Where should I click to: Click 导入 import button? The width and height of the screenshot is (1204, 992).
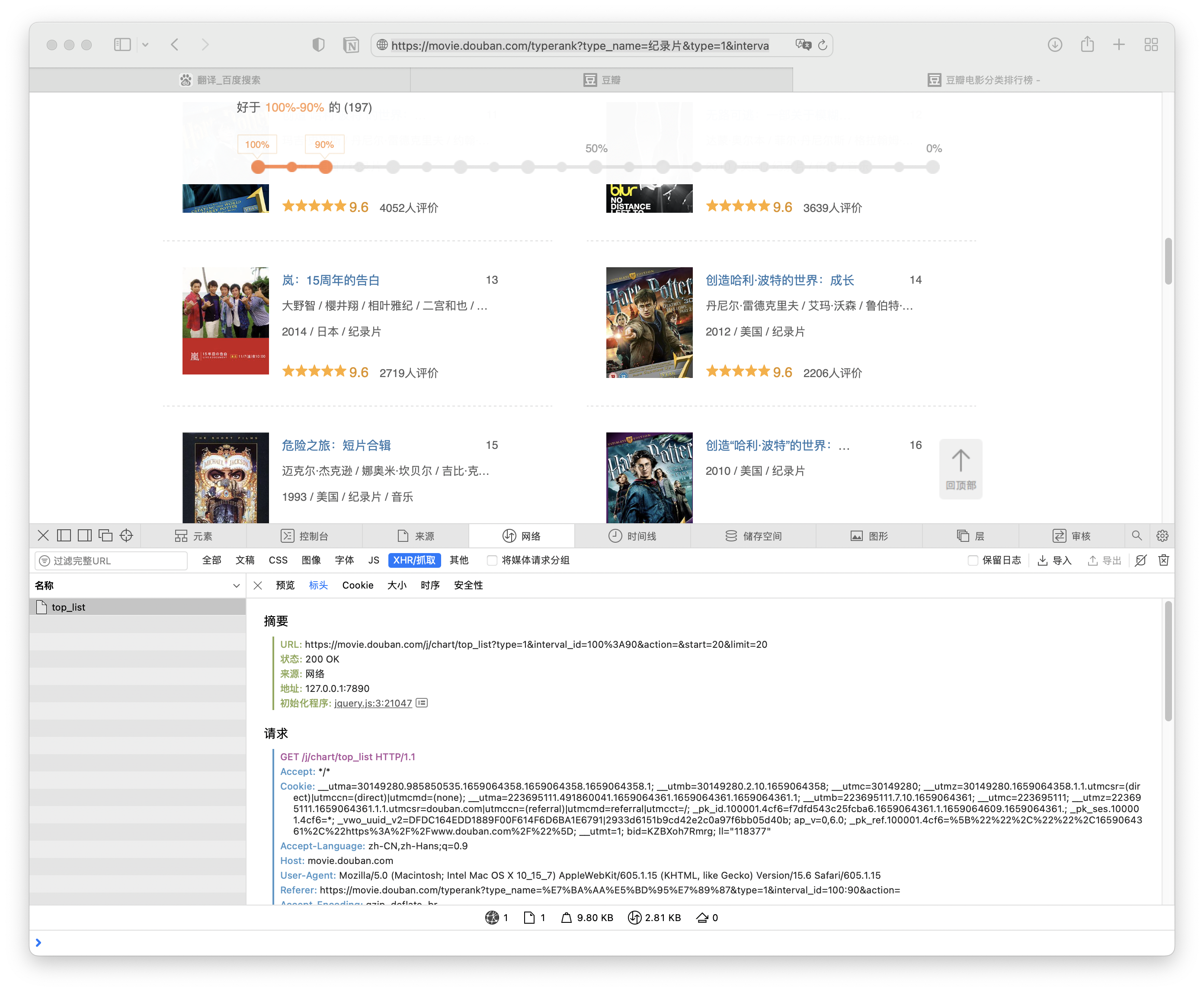[x=1054, y=560]
